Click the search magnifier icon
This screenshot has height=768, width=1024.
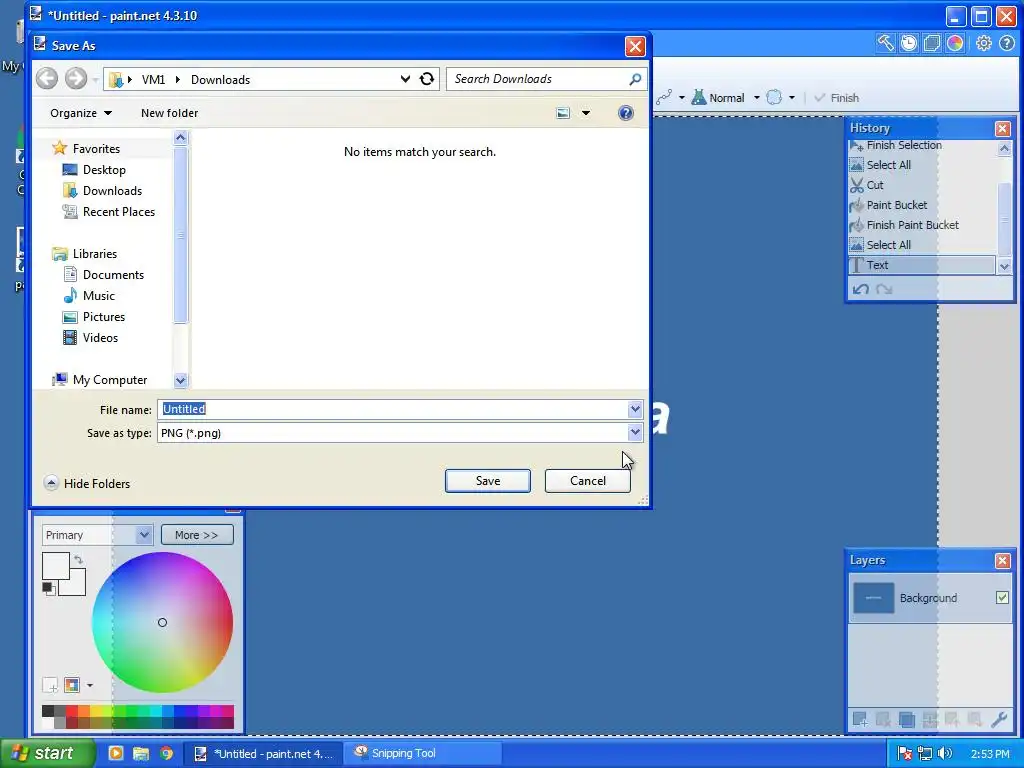point(635,79)
